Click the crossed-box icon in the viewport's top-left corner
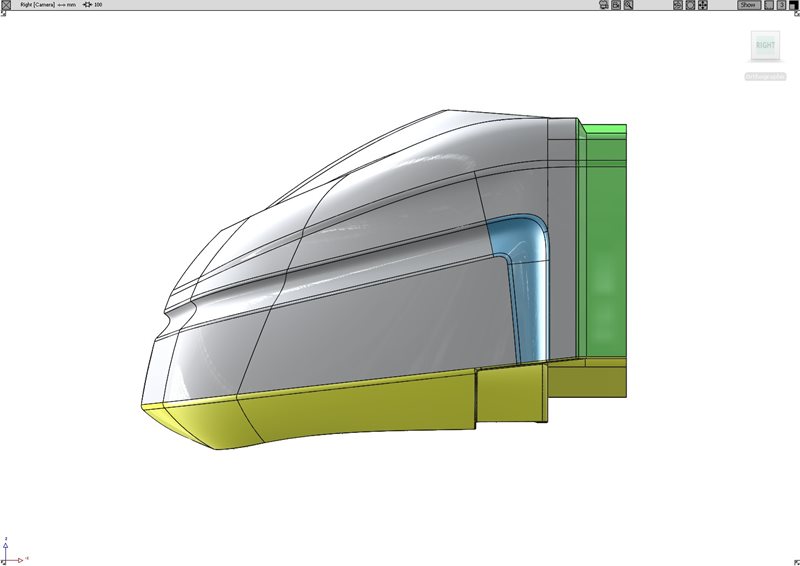Screen dimensions: 800x566 coord(5,5)
